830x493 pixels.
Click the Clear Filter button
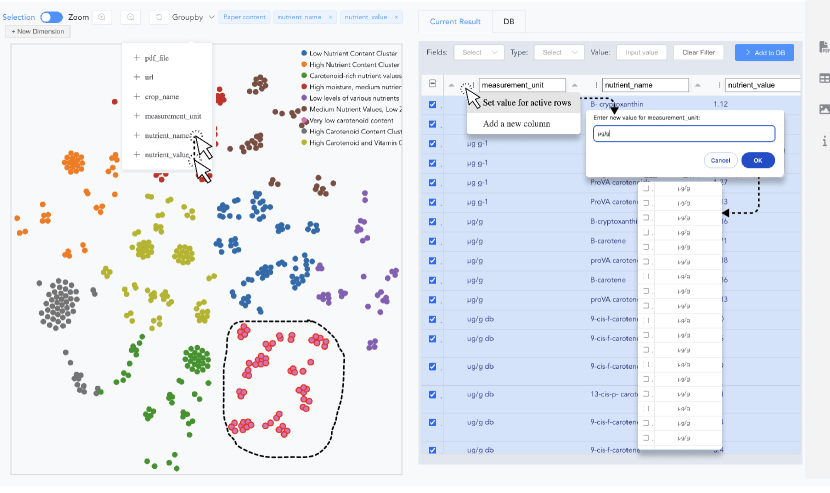698,52
